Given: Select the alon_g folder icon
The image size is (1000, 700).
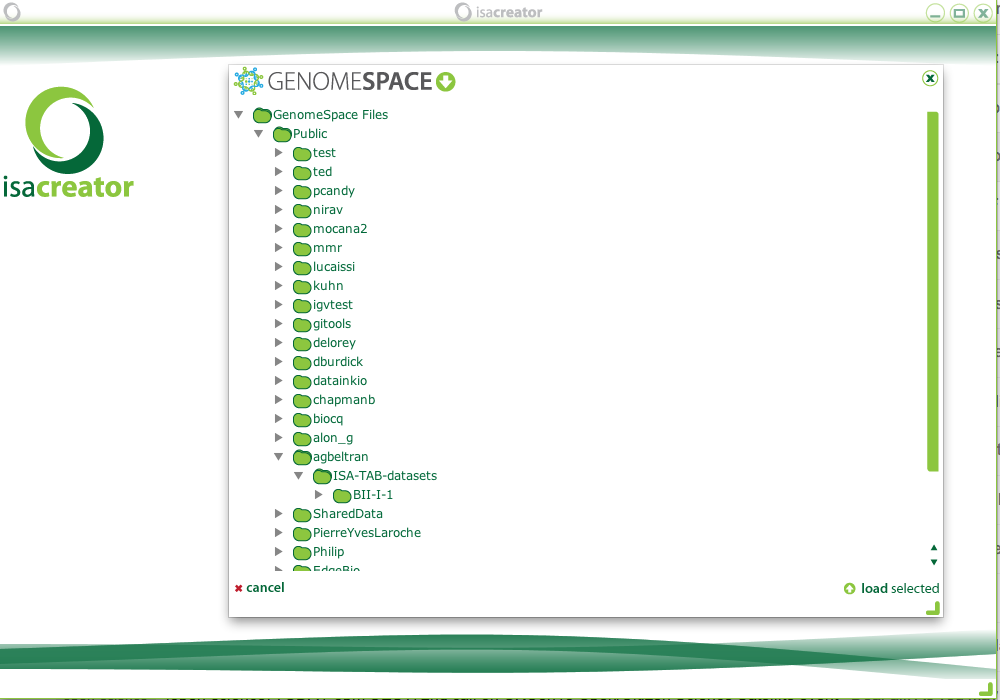Looking at the screenshot, I should tap(302, 439).
